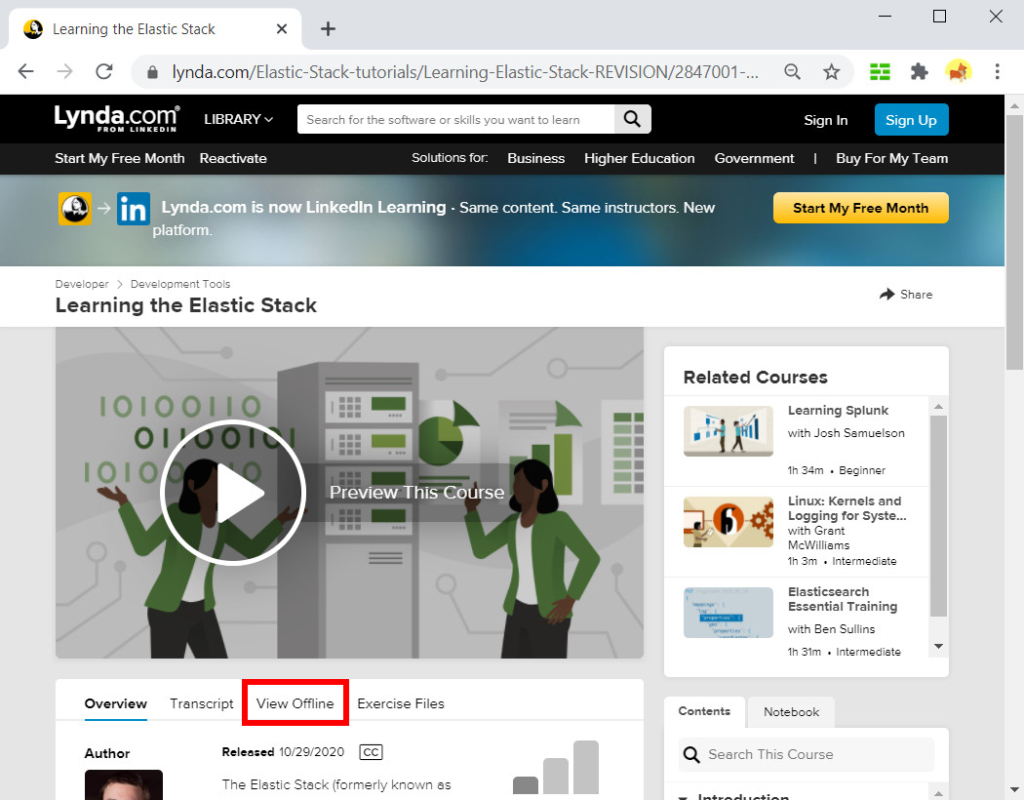The height and width of the screenshot is (800, 1024).
Task: Click the Search This Course magnifier icon
Action: coord(691,755)
